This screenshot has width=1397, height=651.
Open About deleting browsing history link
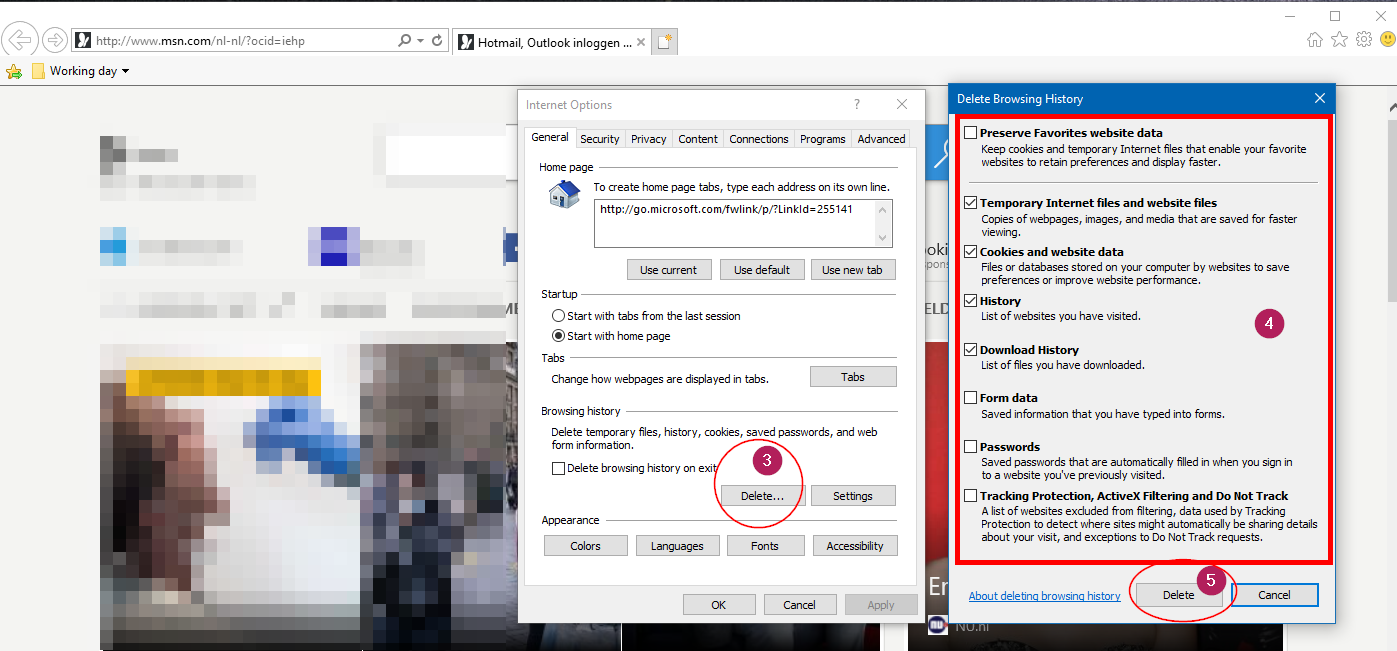(x=1044, y=596)
